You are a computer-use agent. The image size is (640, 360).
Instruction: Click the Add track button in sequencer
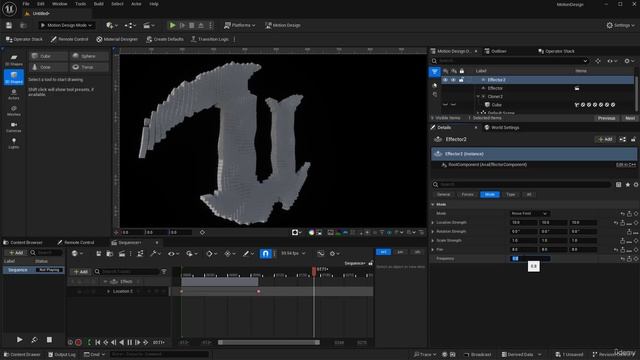pos(80,272)
